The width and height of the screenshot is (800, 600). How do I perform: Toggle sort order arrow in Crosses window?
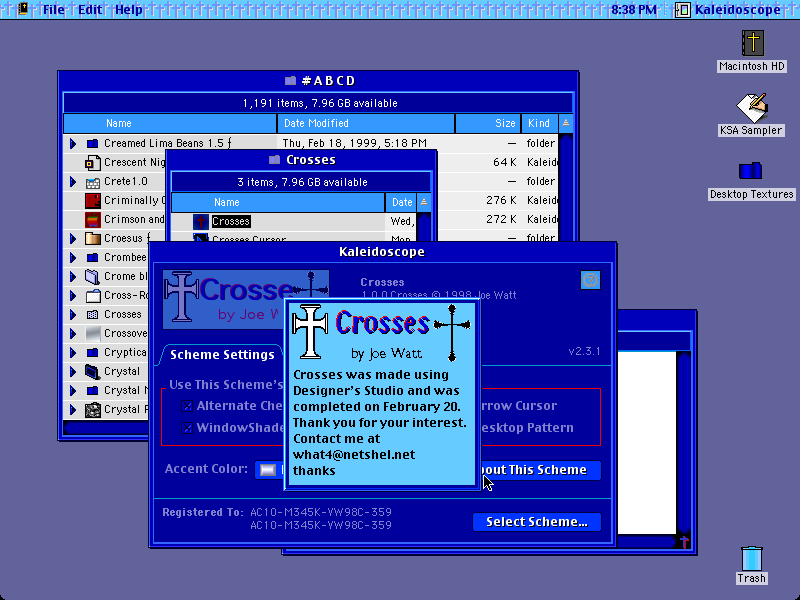tap(424, 203)
